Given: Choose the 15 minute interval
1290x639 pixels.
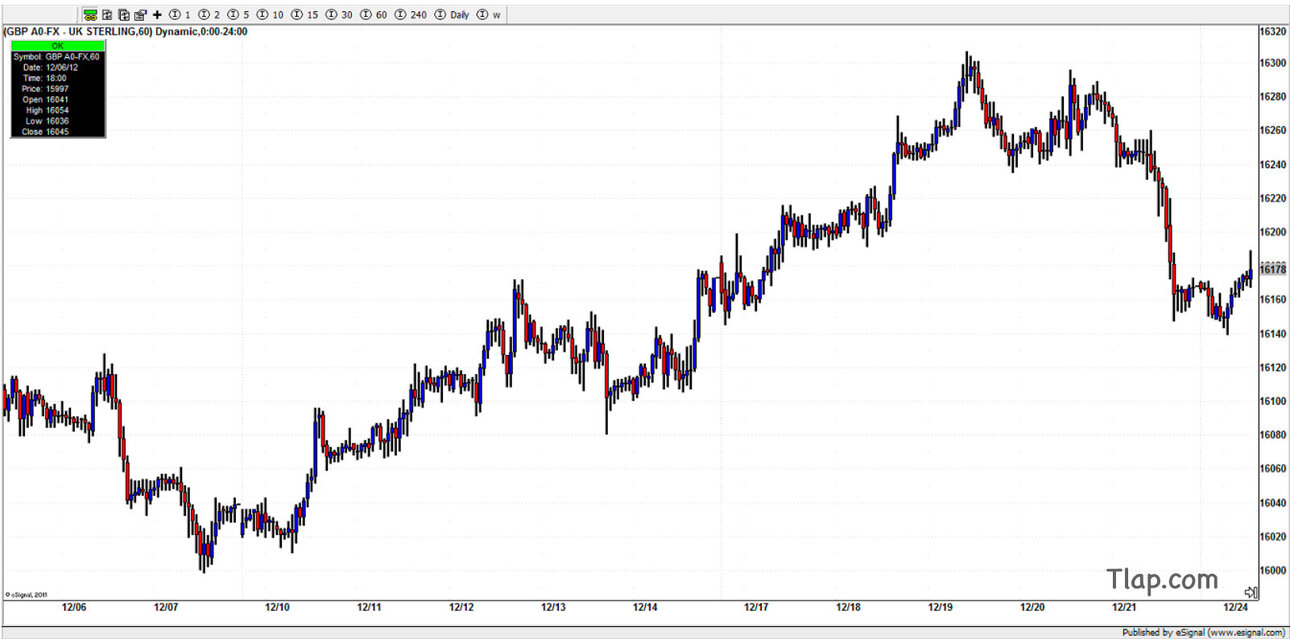Looking at the screenshot, I should tap(304, 15).
